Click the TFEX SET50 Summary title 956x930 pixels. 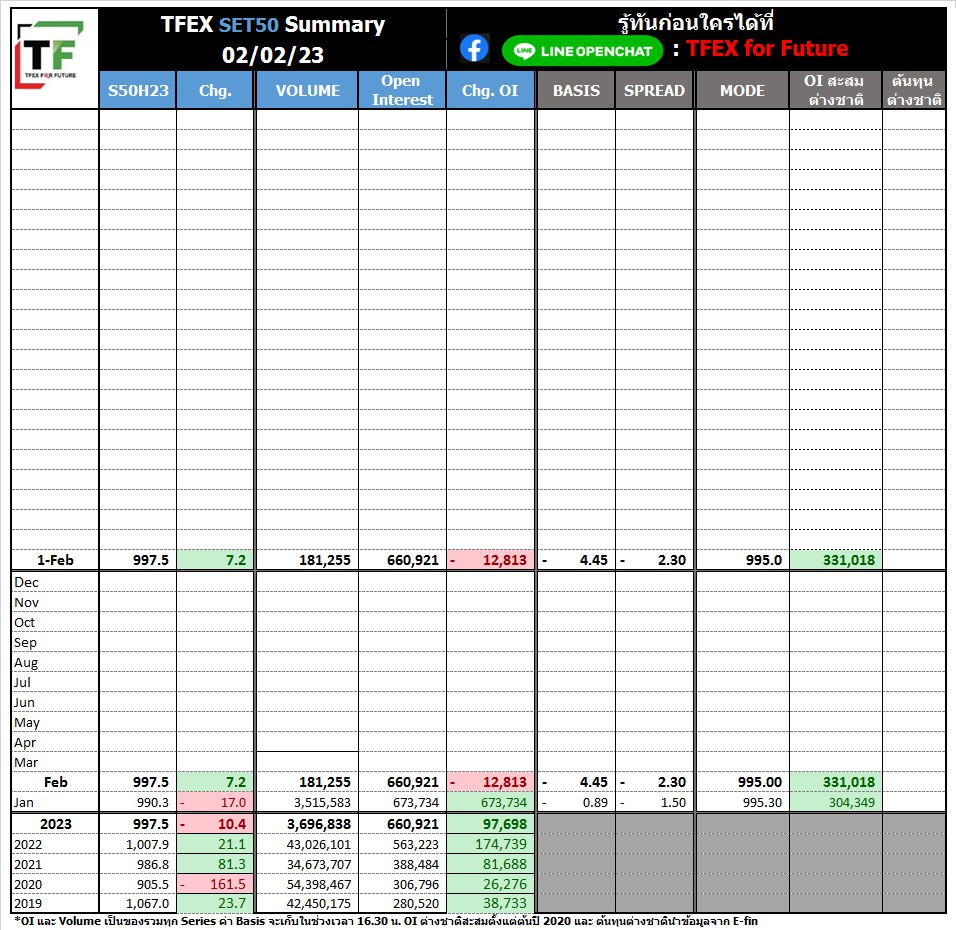pyautogui.click(x=273, y=24)
